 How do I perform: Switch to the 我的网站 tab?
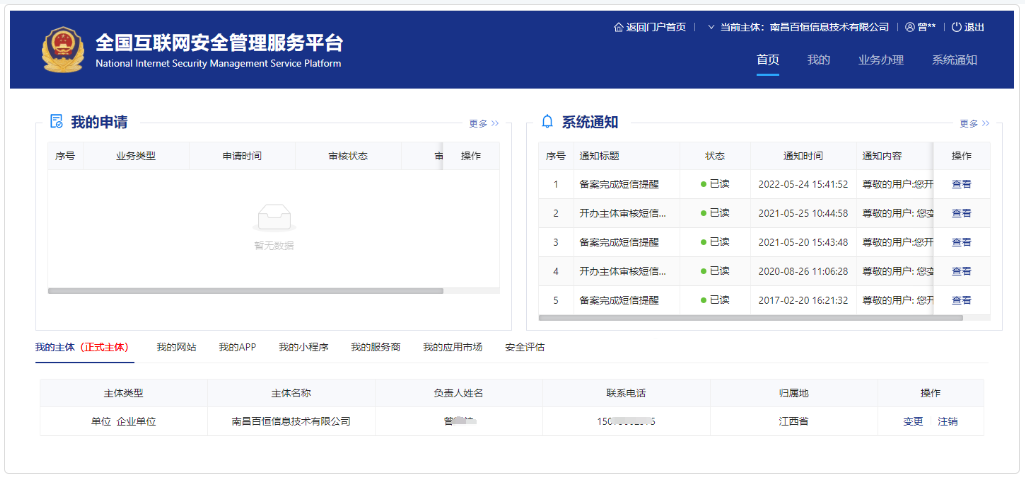(176, 347)
